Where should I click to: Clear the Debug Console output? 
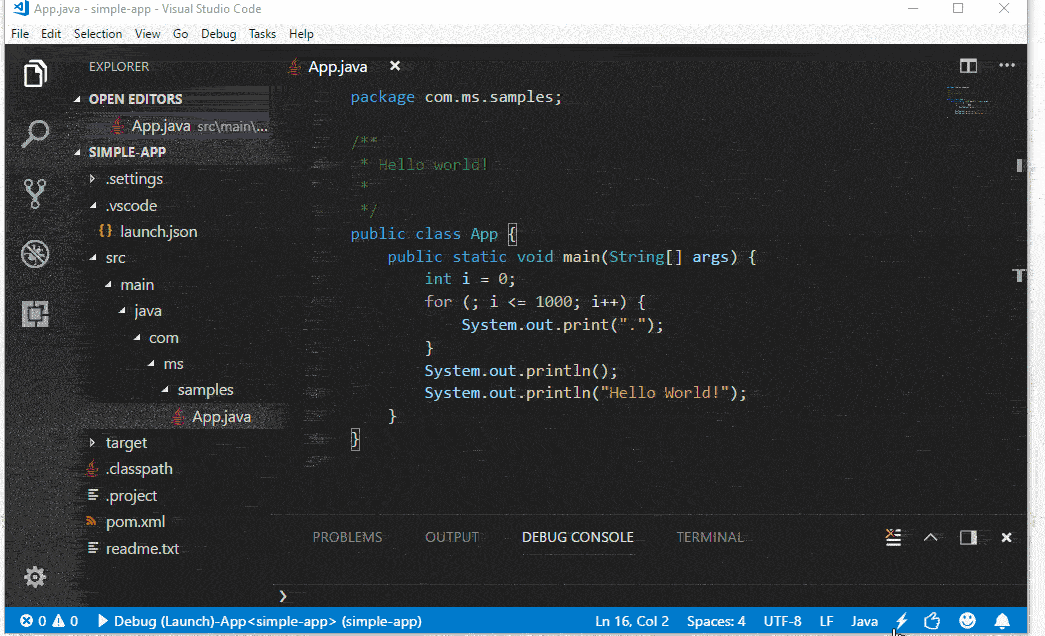(894, 537)
